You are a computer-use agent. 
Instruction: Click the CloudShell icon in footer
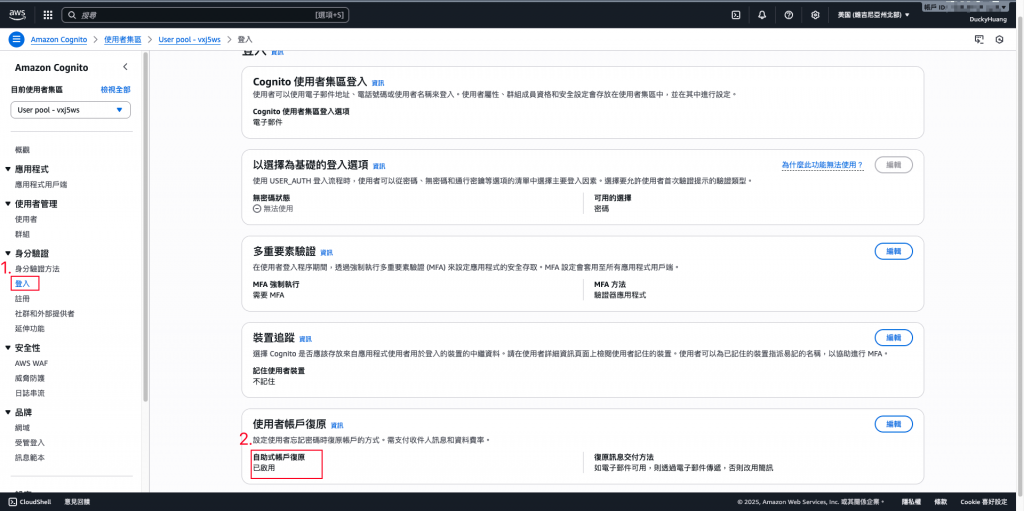click(12, 502)
